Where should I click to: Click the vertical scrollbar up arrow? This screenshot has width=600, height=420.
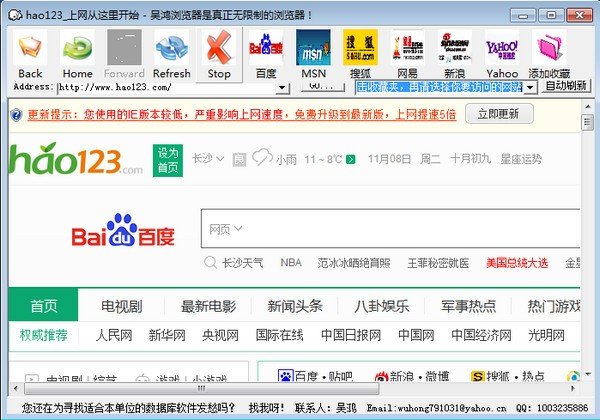587,105
